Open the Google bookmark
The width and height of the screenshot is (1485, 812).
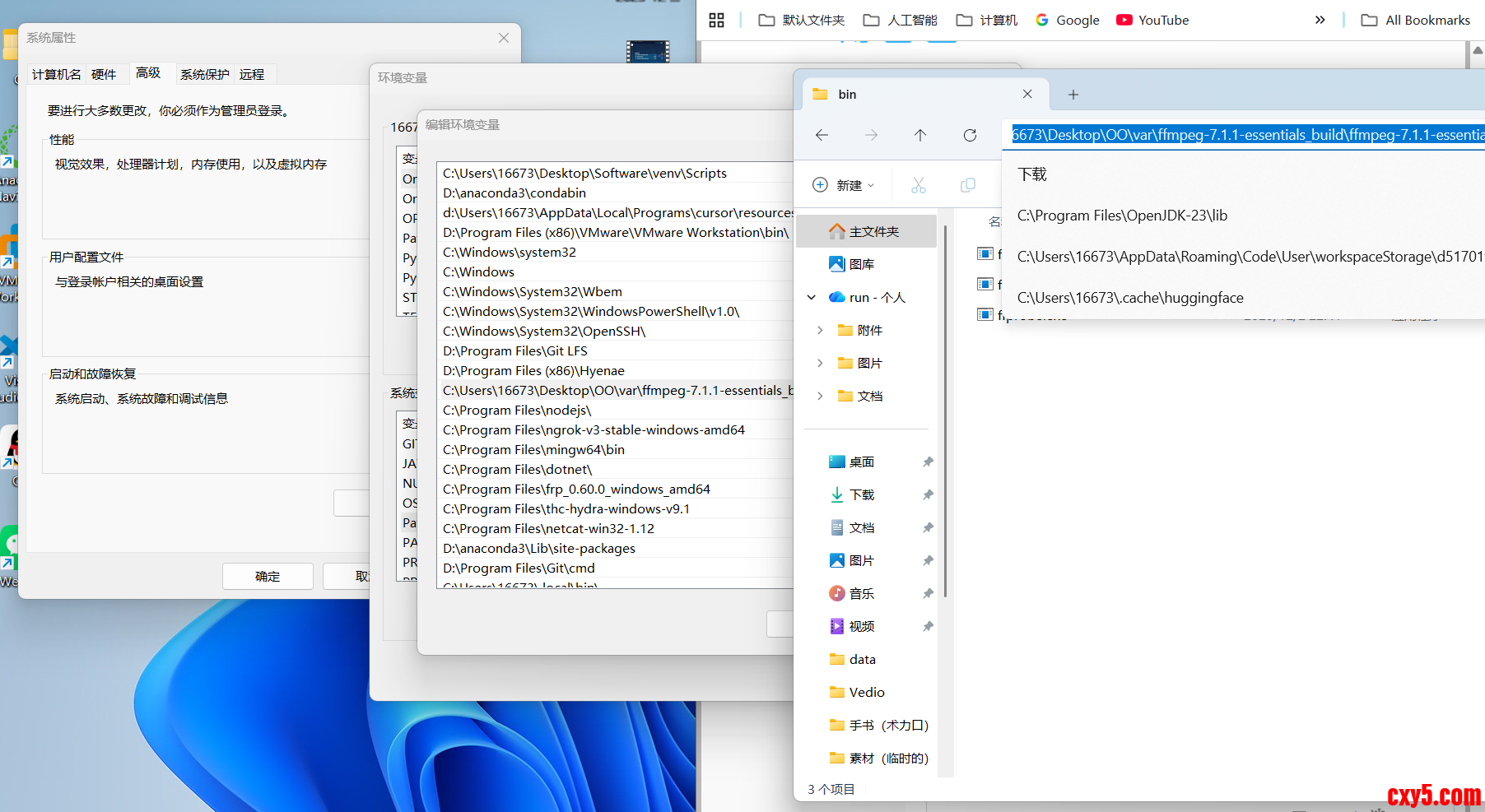click(x=1068, y=20)
